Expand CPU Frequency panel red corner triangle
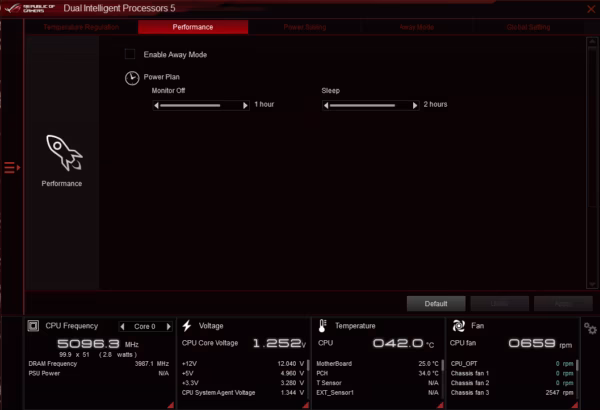Image resolution: width=600 pixels, height=410 pixels. click(x=171, y=405)
